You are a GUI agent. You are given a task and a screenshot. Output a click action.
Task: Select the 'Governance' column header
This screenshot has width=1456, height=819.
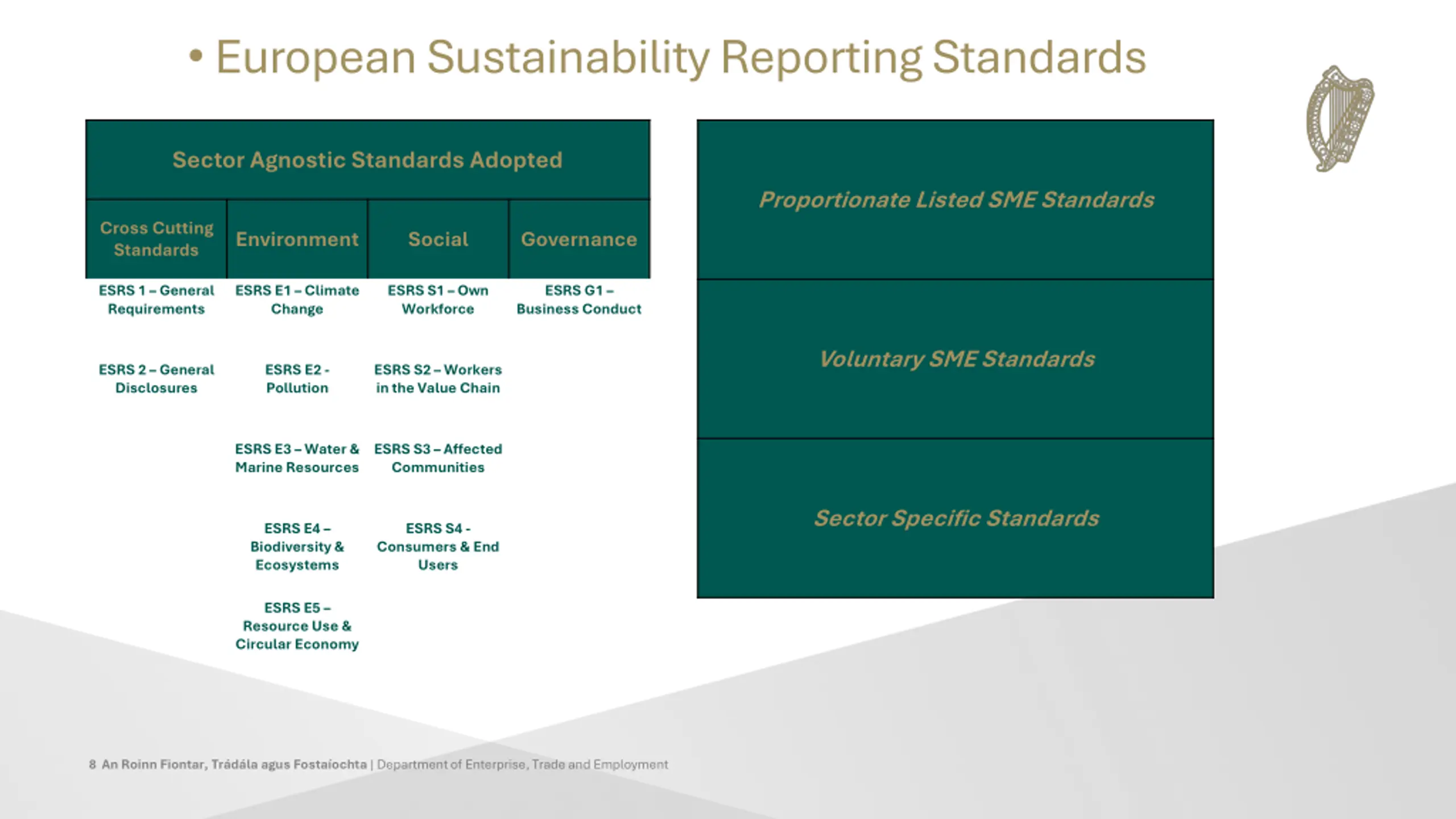[x=579, y=239]
